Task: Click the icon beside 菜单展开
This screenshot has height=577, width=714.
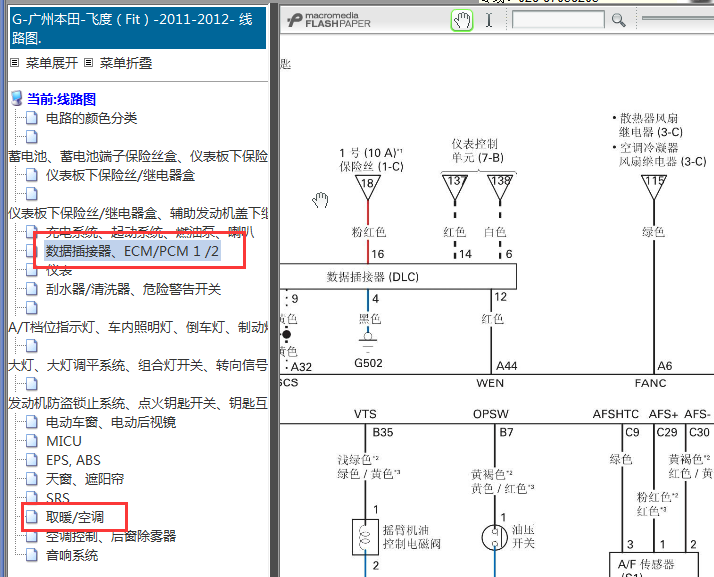Action: 15,63
